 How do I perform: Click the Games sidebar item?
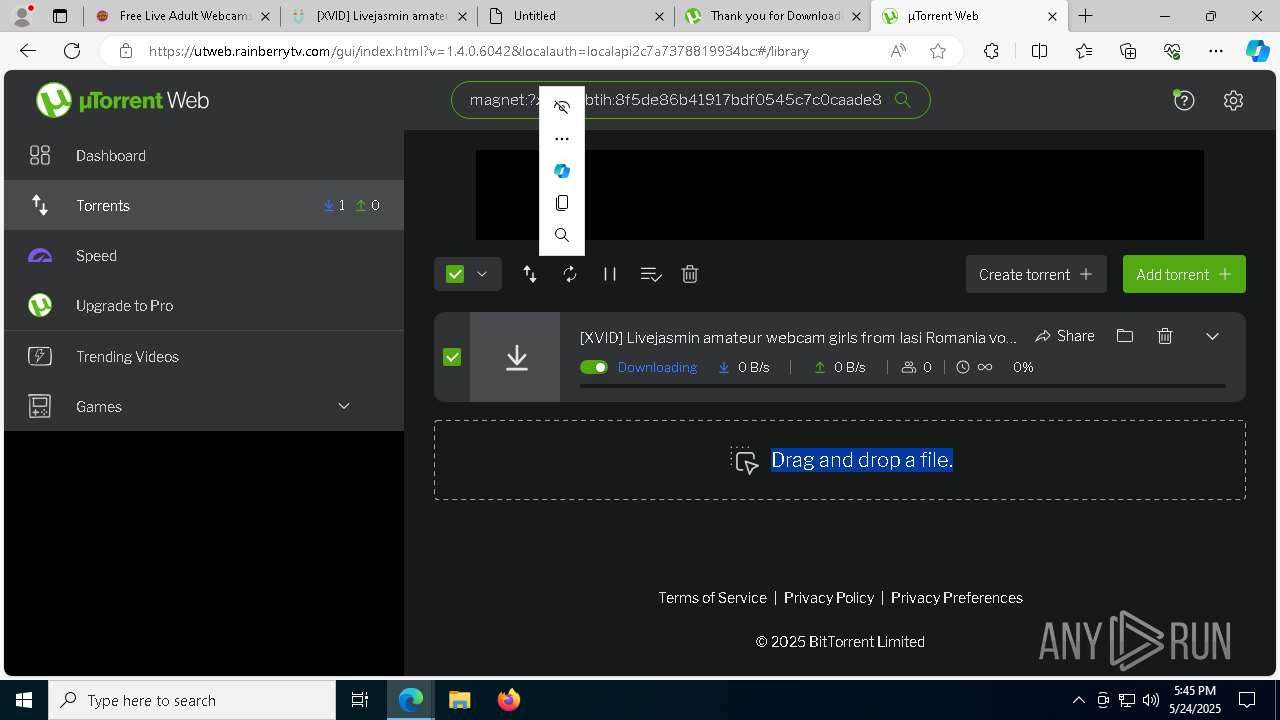(x=204, y=406)
